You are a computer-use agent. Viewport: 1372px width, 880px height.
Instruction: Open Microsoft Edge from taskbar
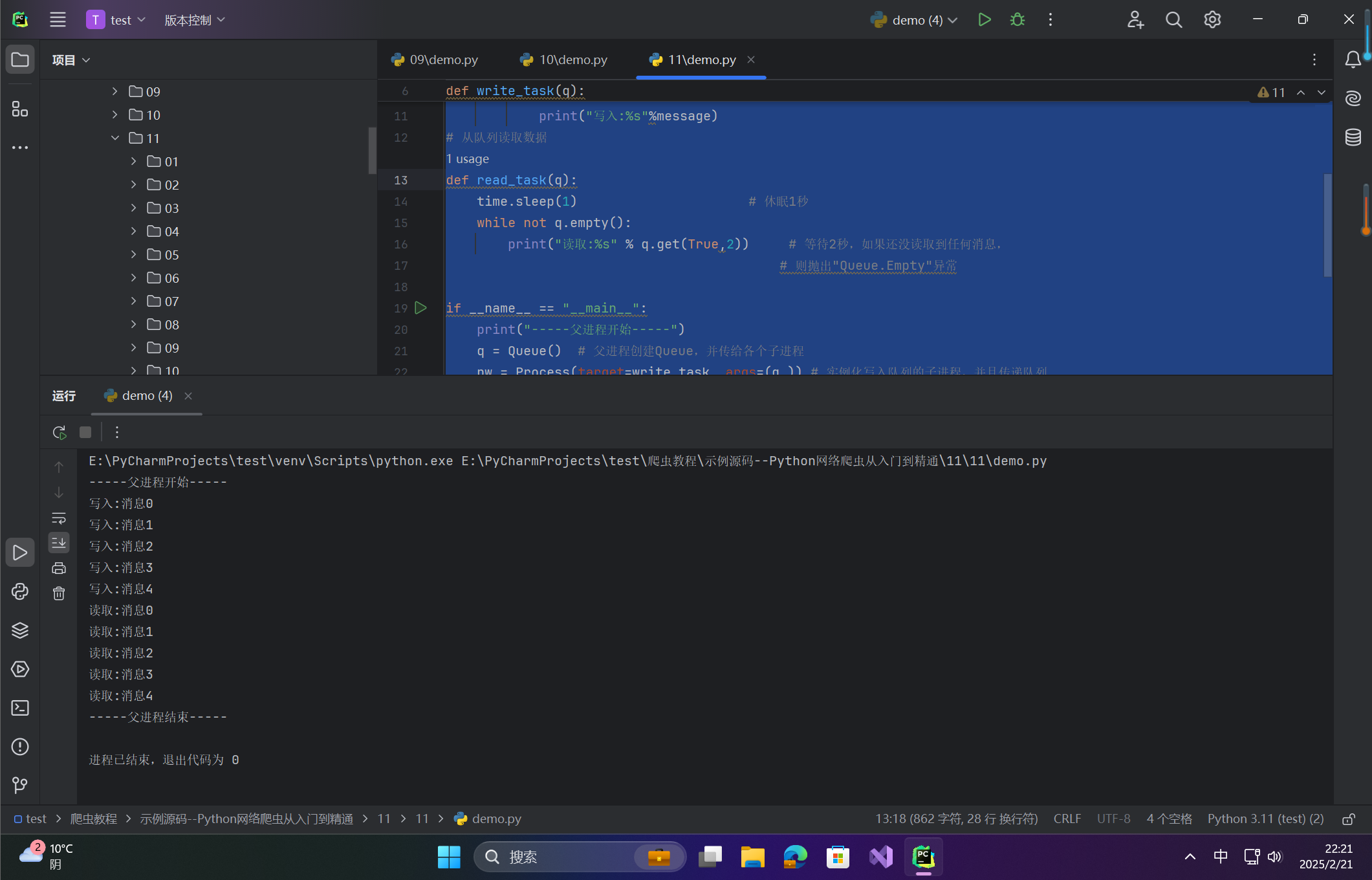[x=794, y=857]
